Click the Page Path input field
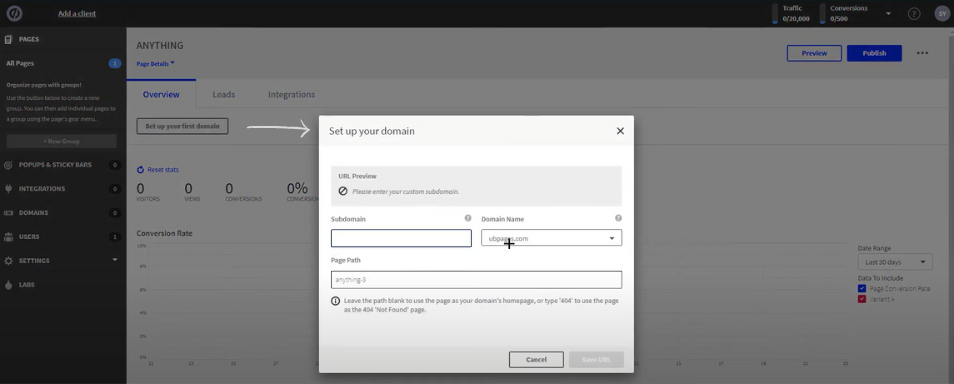Image resolution: width=954 pixels, height=384 pixels. coord(476,279)
